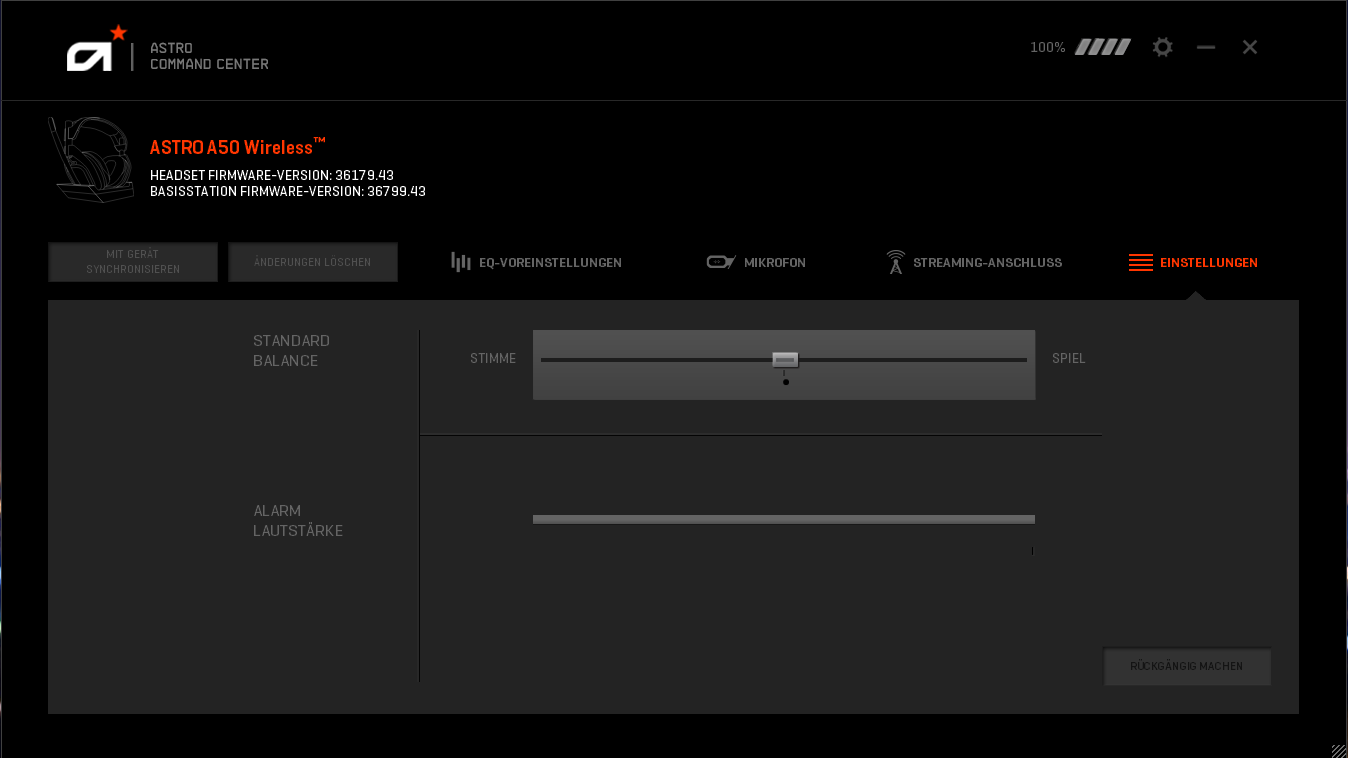Image resolution: width=1348 pixels, height=758 pixels.
Task: Close the Astro Command Center window
Action: 1250,47
